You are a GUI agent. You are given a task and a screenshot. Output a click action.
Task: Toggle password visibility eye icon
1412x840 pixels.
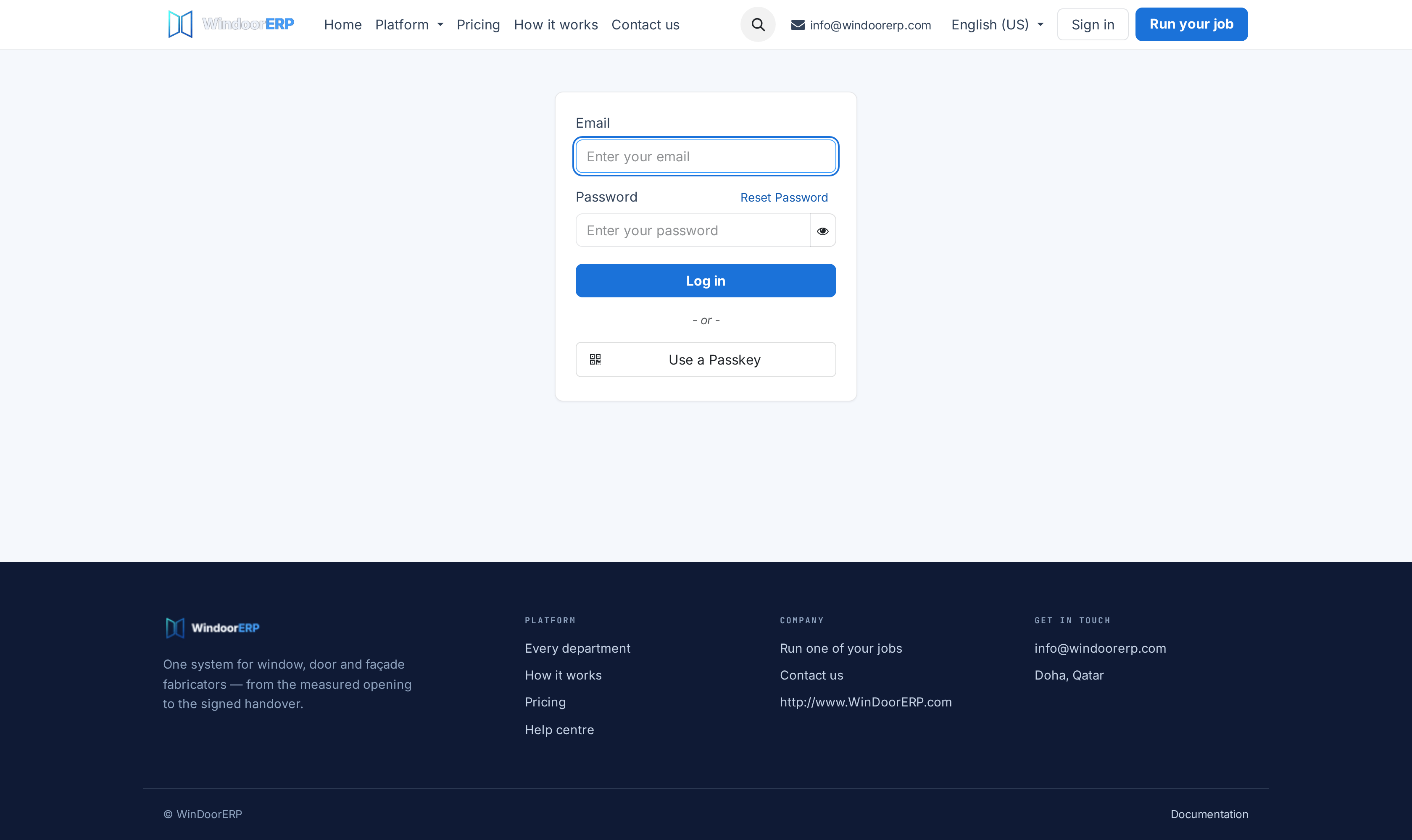tap(822, 231)
